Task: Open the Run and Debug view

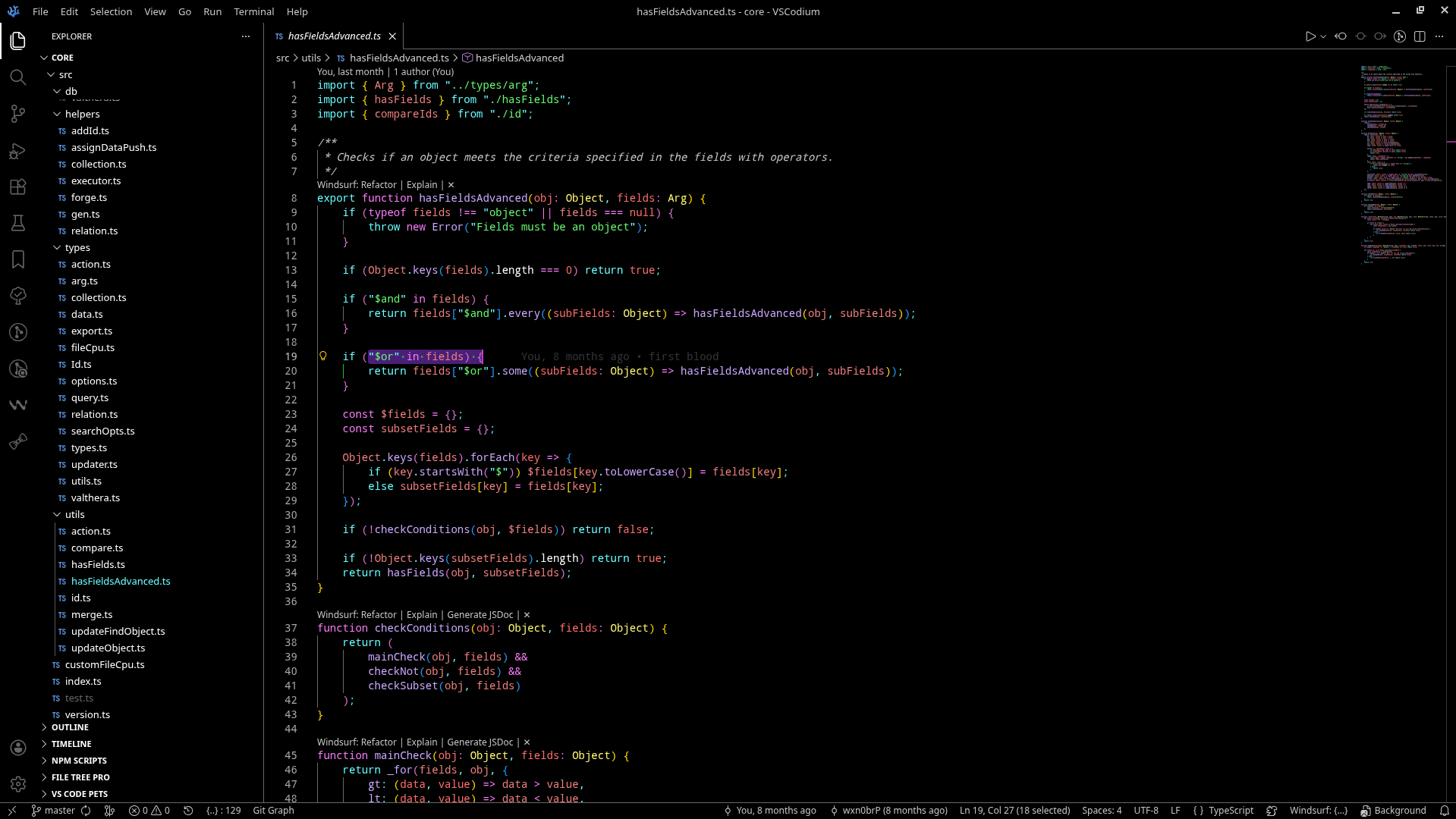Action: pos(18,151)
